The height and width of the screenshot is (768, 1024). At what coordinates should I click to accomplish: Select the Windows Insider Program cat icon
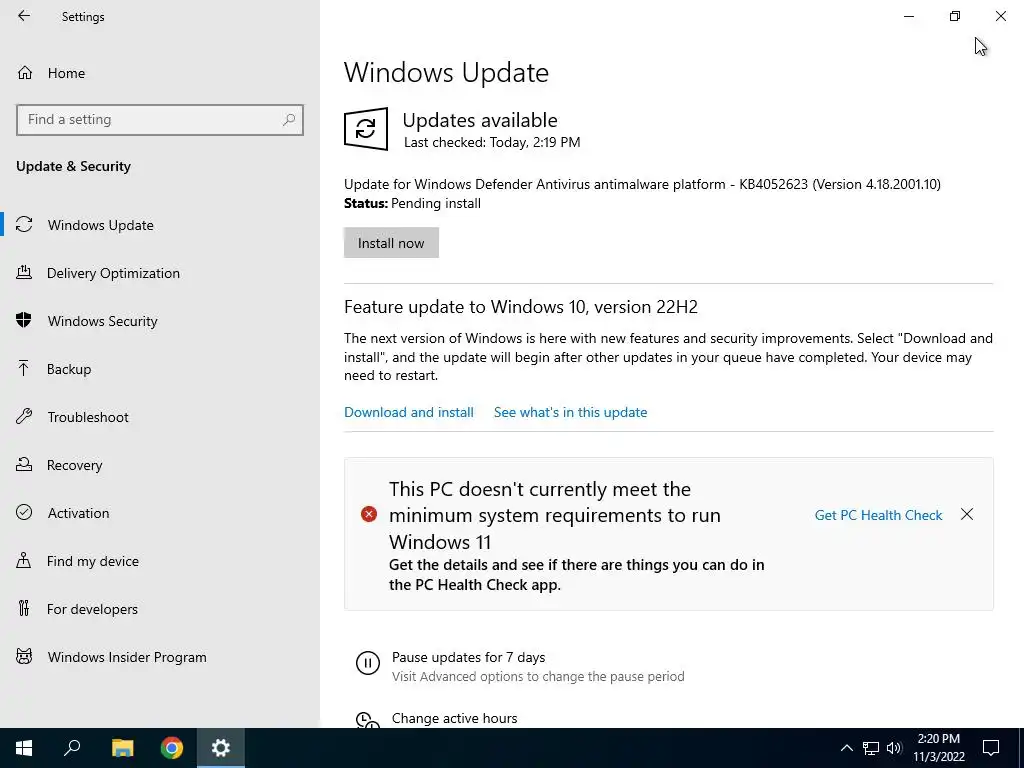[x=24, y=656]
